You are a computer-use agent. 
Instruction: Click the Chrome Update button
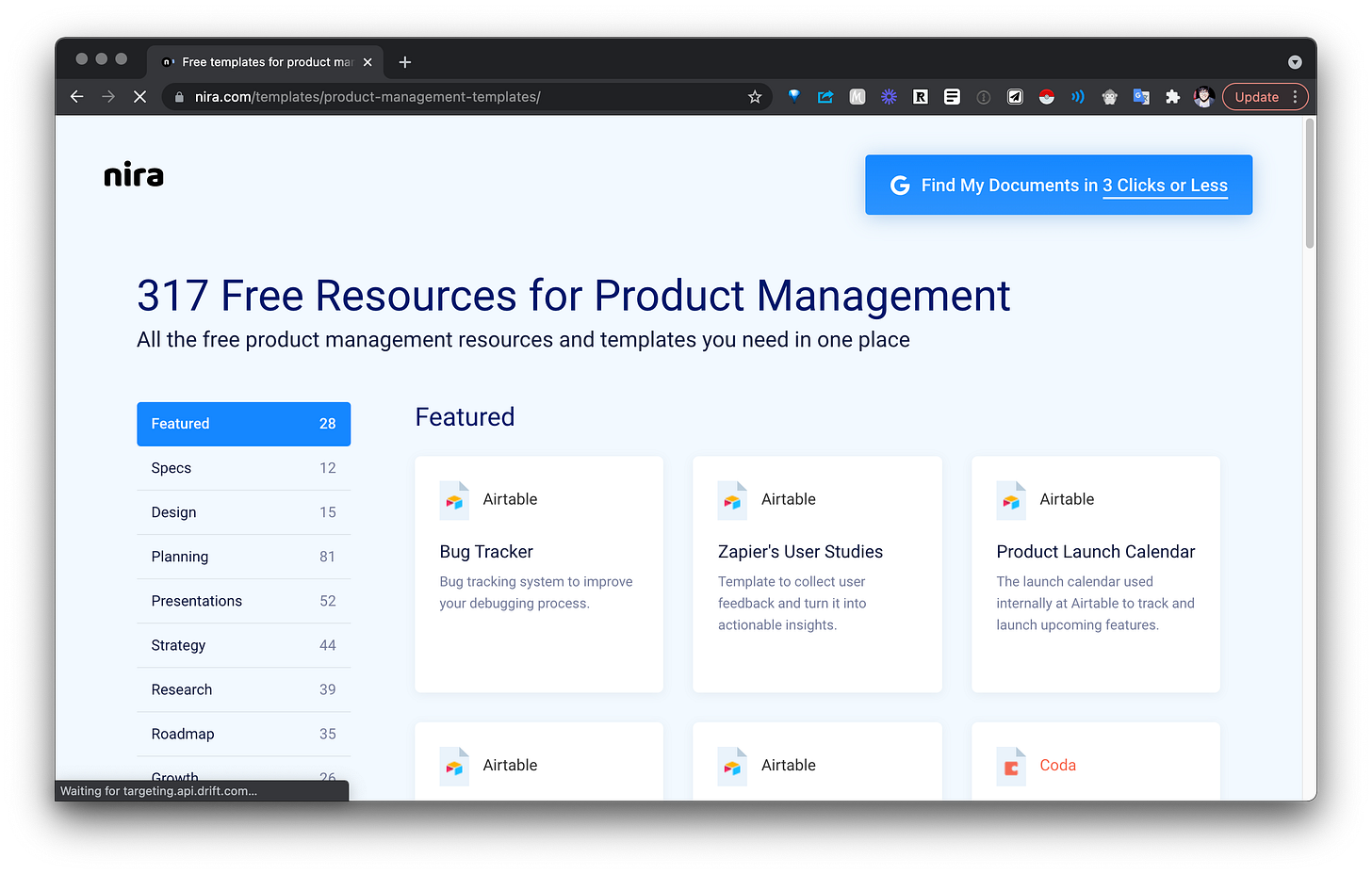tap(1256, 97)
